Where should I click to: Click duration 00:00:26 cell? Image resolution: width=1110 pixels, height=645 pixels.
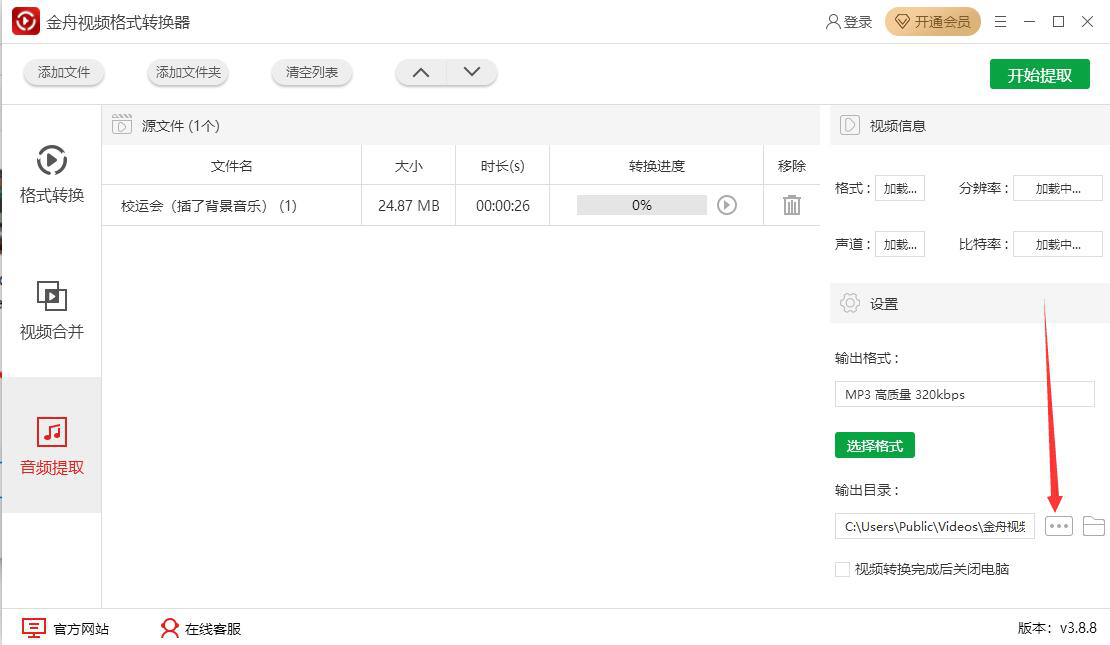503,206
